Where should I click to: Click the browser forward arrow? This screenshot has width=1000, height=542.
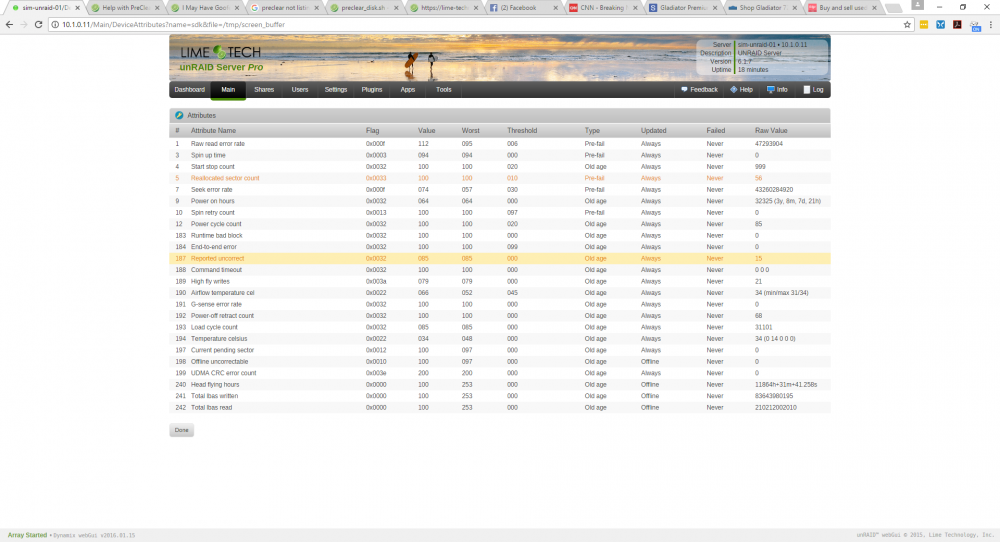(x=24, y=24)
